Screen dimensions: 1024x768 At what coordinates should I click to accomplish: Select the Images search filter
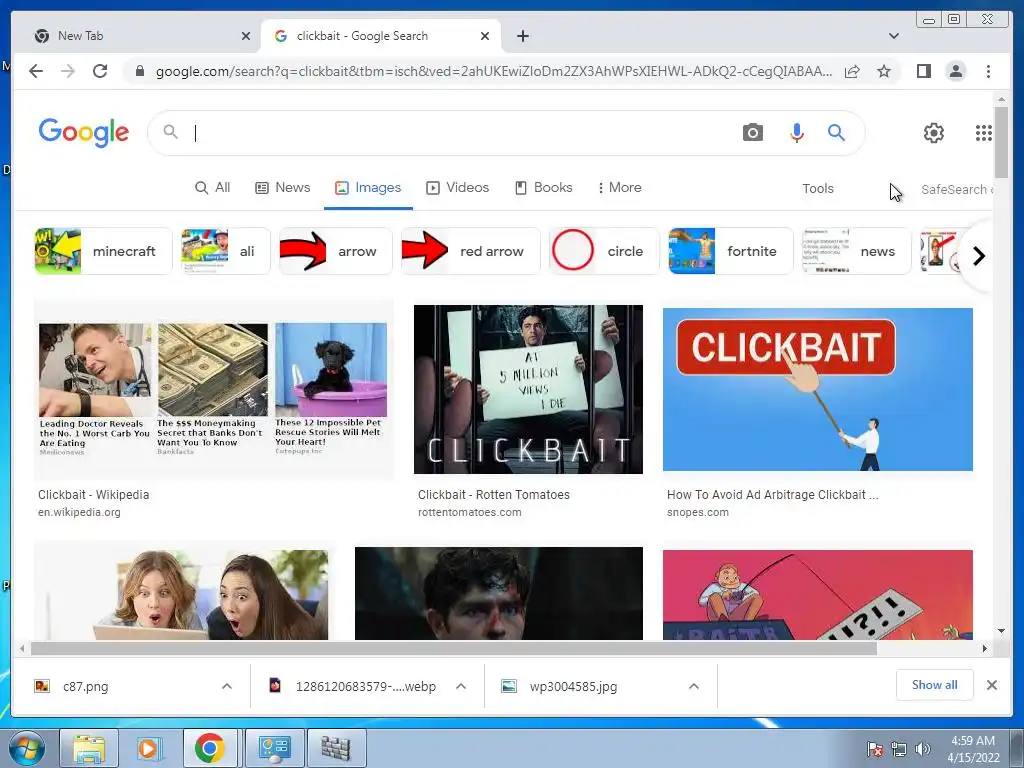(x=368, y=188)
